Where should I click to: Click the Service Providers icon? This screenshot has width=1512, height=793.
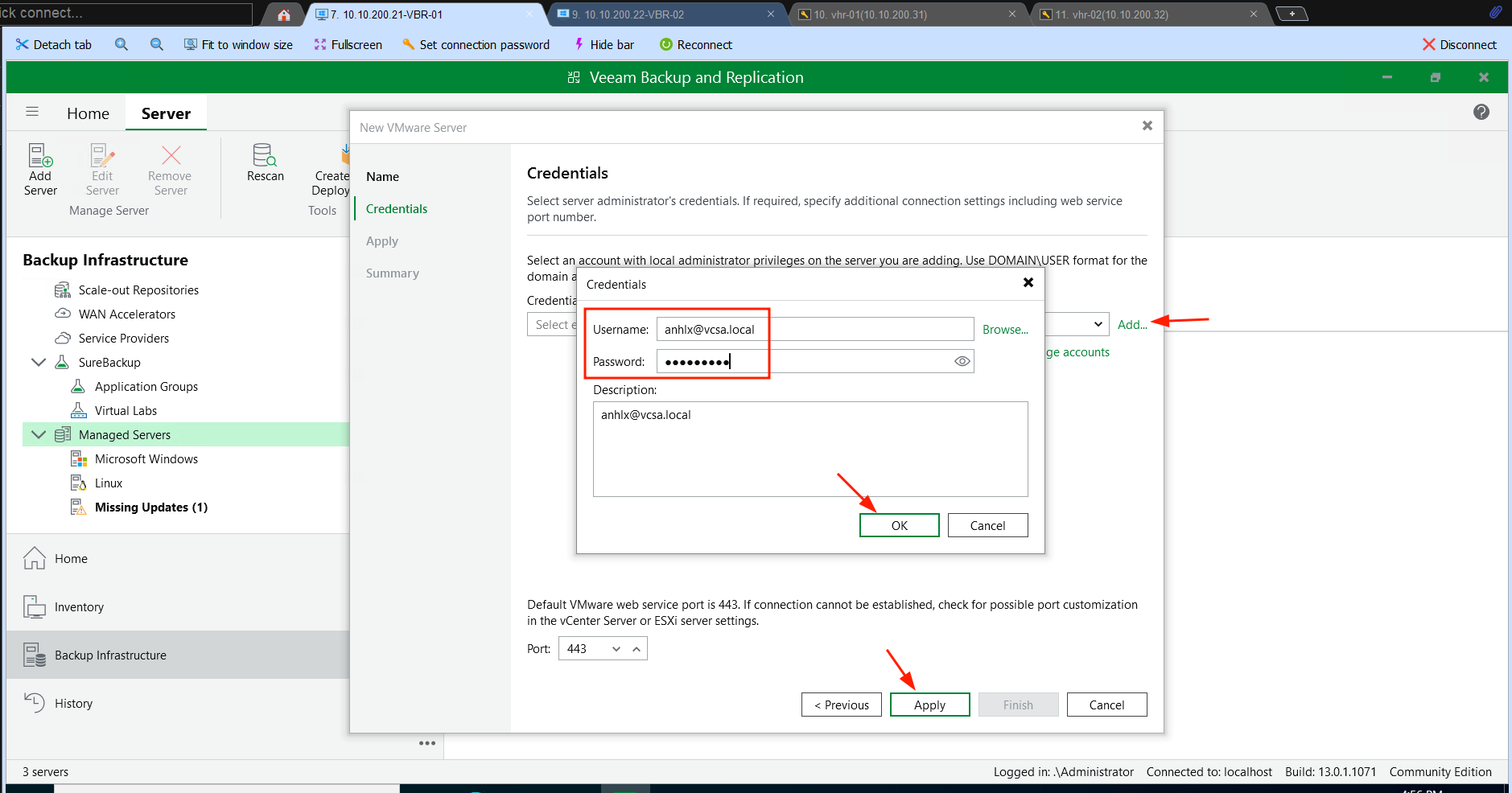coord(62,338)
